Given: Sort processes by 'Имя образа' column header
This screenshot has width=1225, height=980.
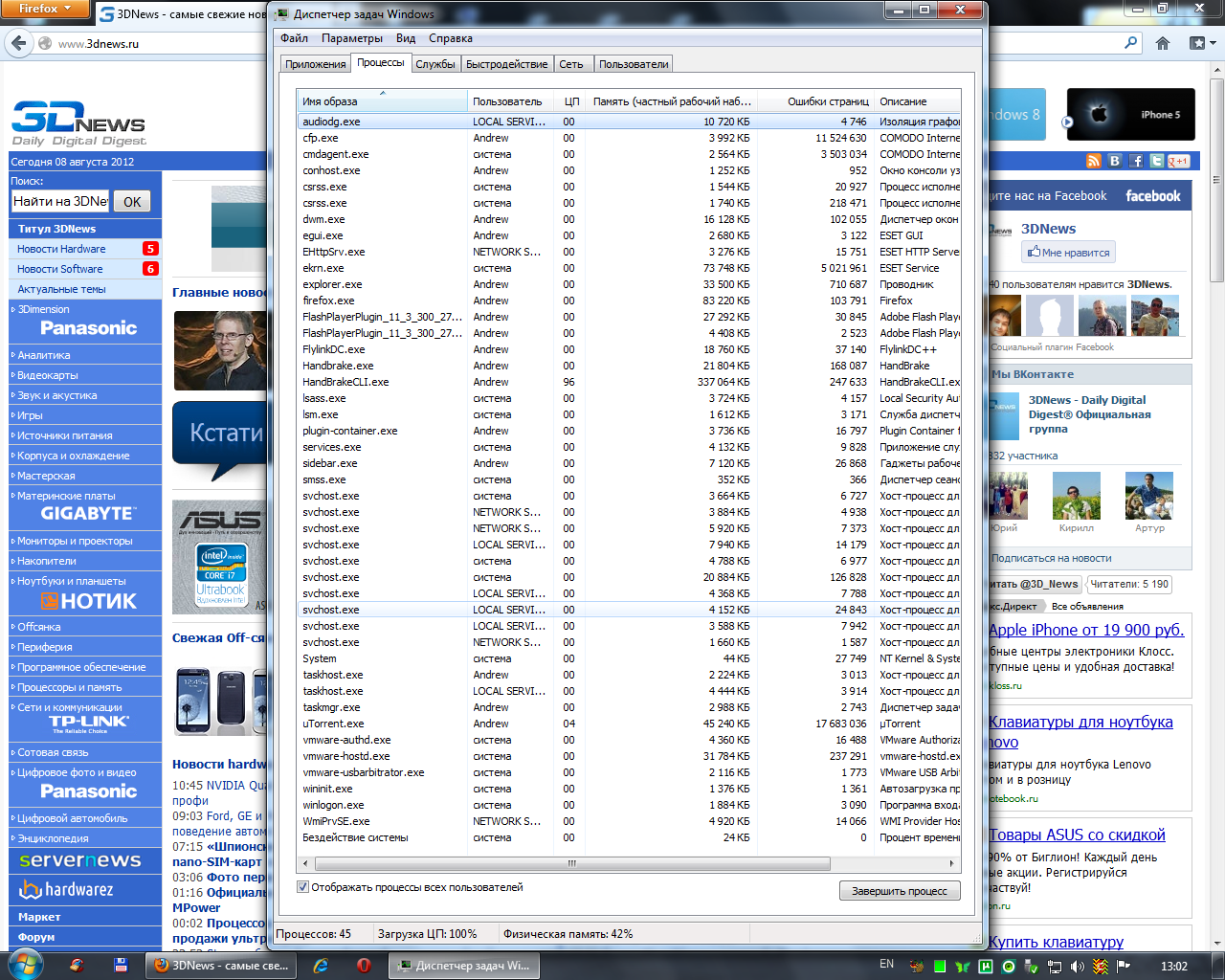Looking at the screenshot, I should pyautogui.click(x=383, y=101).
